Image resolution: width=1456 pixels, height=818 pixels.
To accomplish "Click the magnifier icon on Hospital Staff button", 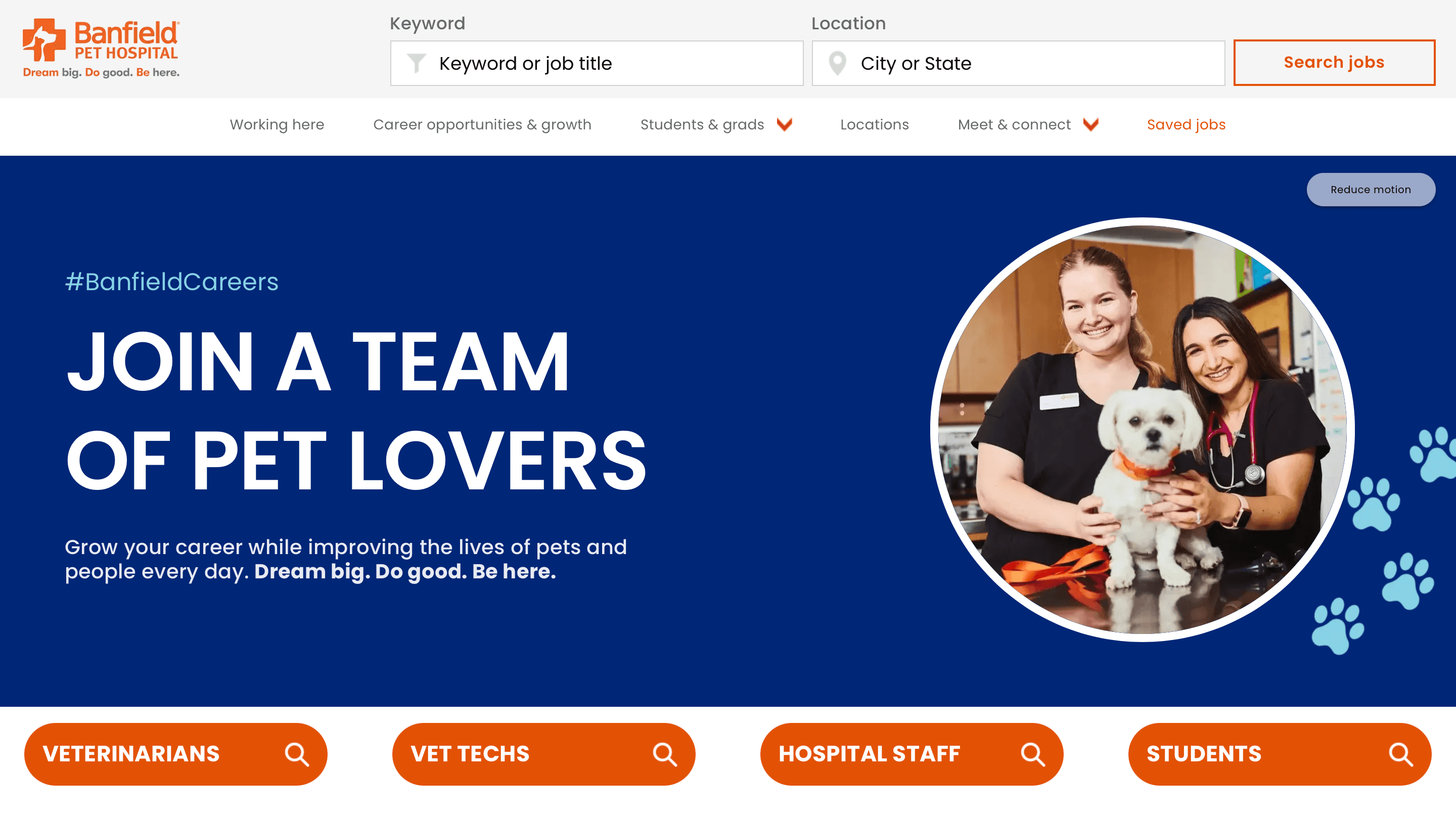I will pyautogui.click(x=1033, y=754).
